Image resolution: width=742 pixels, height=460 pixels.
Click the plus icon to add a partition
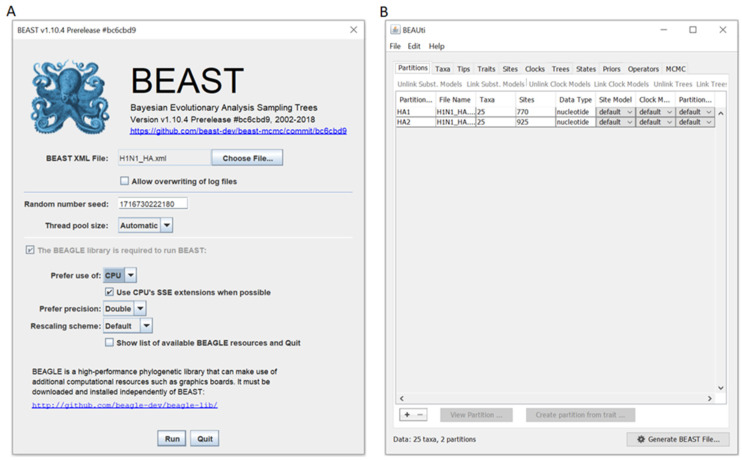pos(407,415)
